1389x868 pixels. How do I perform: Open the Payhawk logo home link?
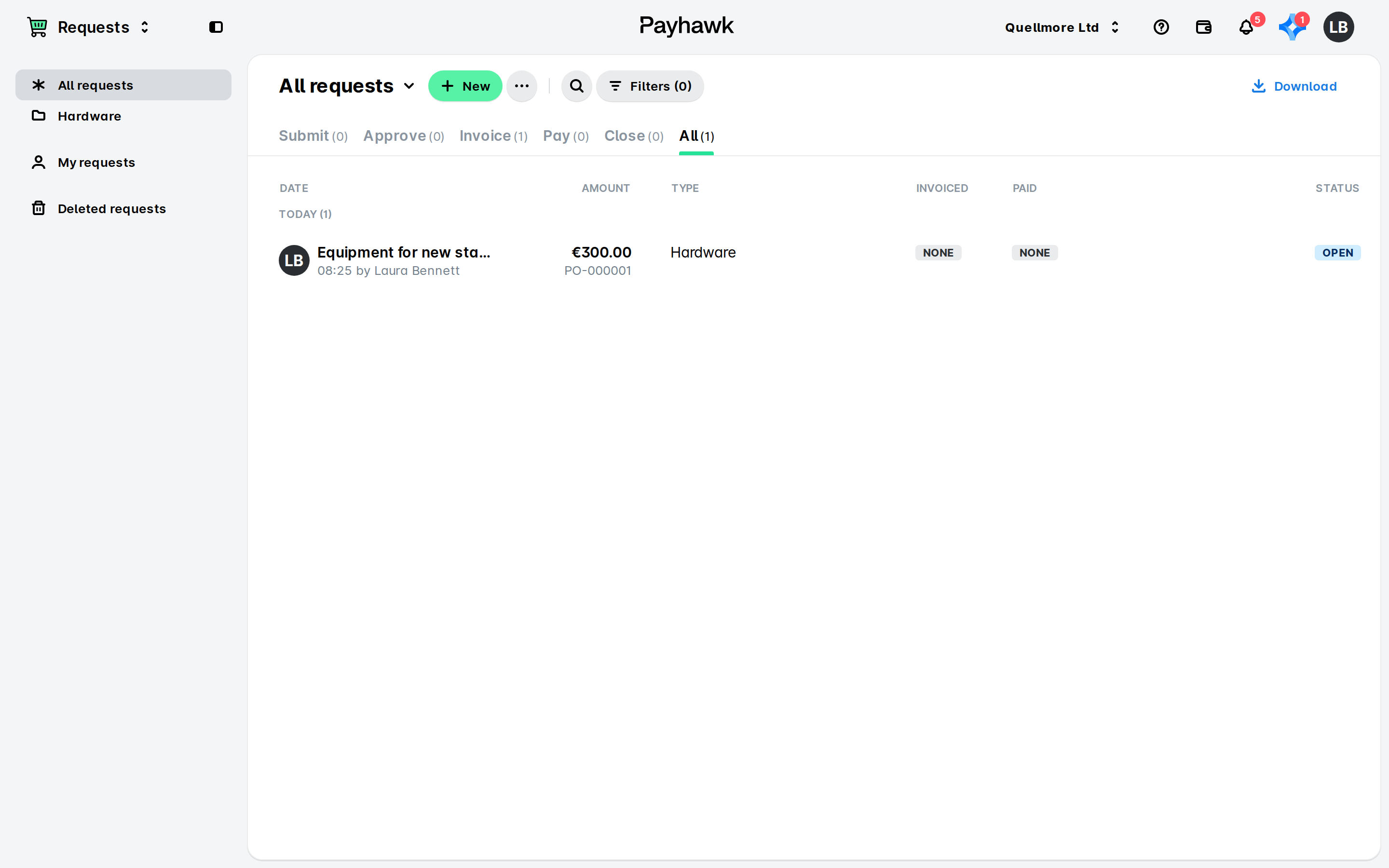coord(686,27)
